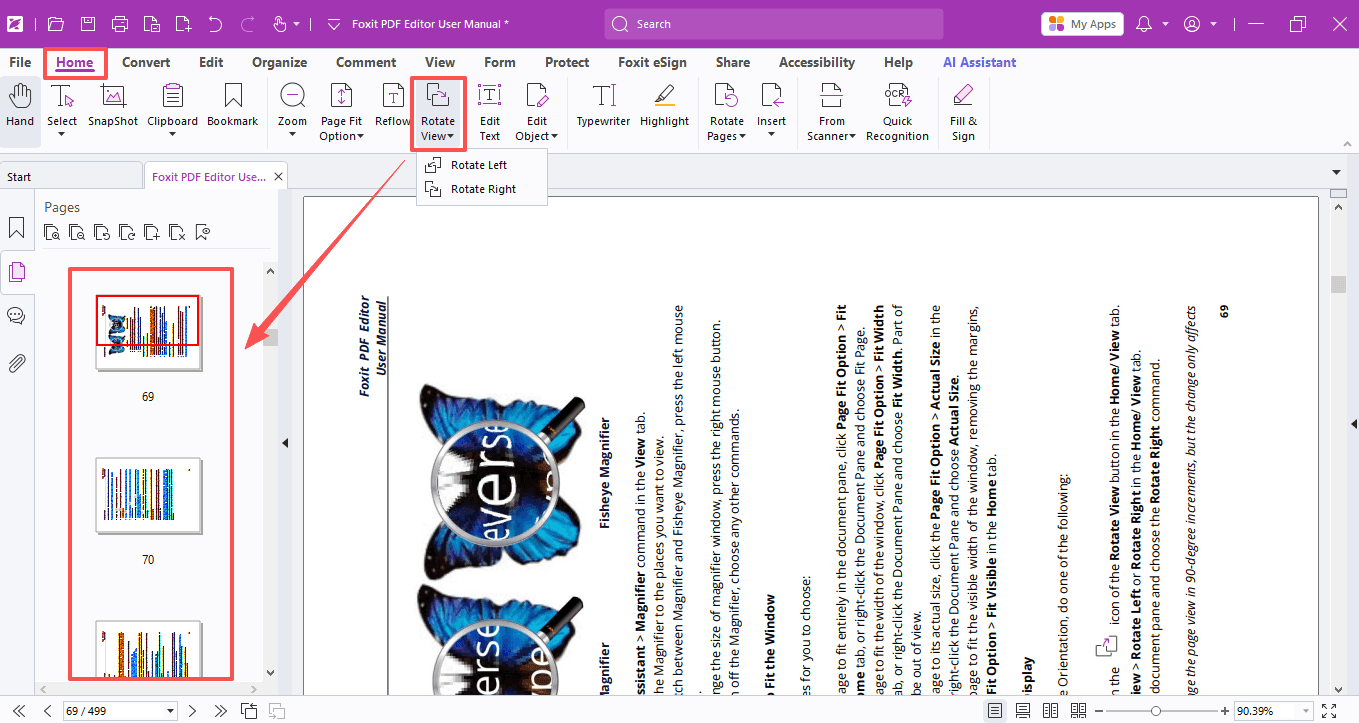Viewport: 1359px width, 723px height.
Task: Select the Highlight tool
Action: pyautogui.click(x=664, y=107)
